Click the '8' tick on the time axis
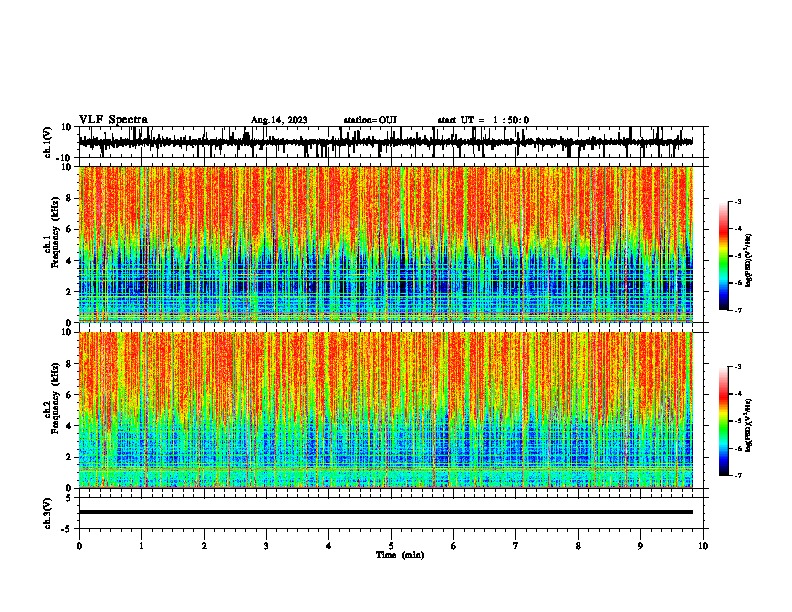 [578, 546]
